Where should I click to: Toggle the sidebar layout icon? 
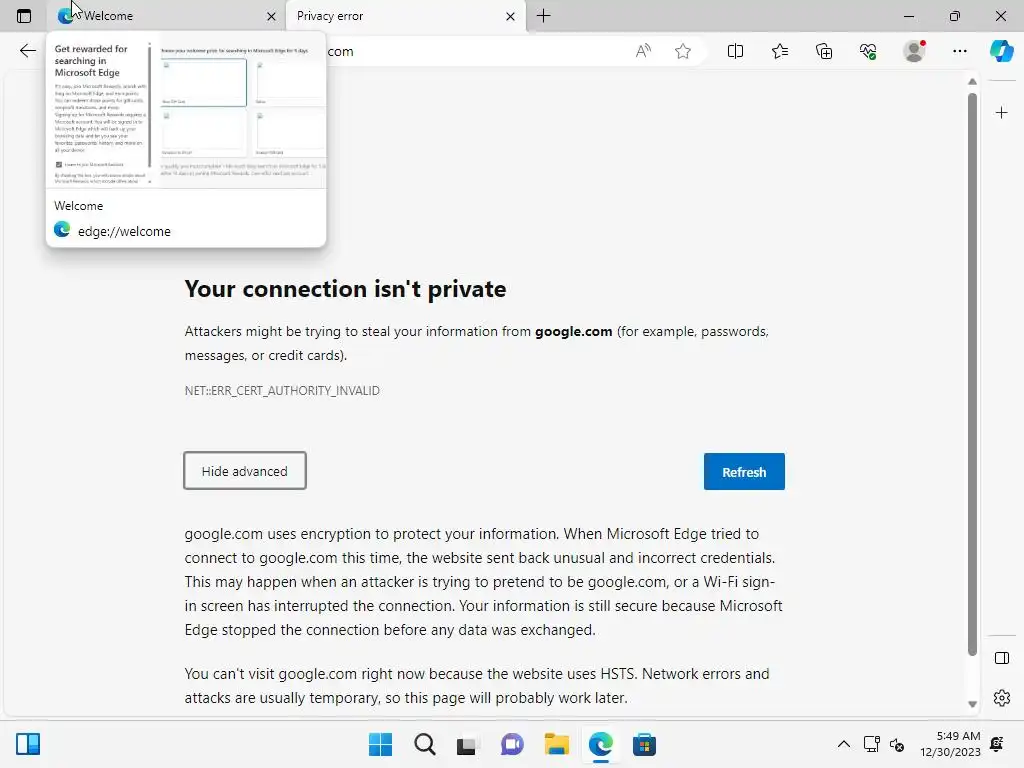[x=1002, y=658]
